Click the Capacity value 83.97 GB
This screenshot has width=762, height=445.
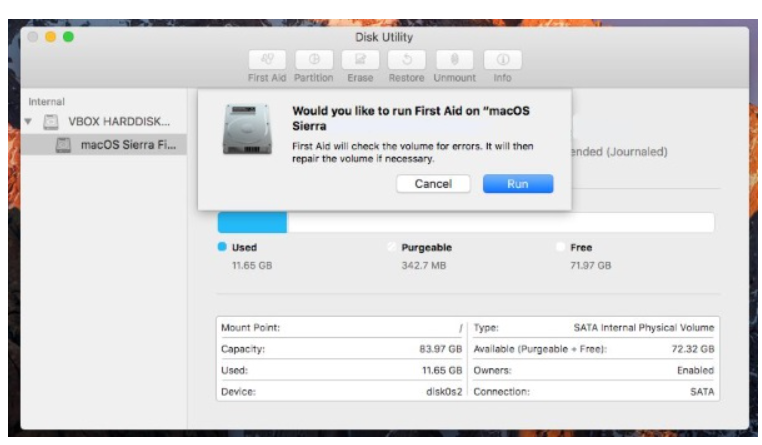pos(440,349)
